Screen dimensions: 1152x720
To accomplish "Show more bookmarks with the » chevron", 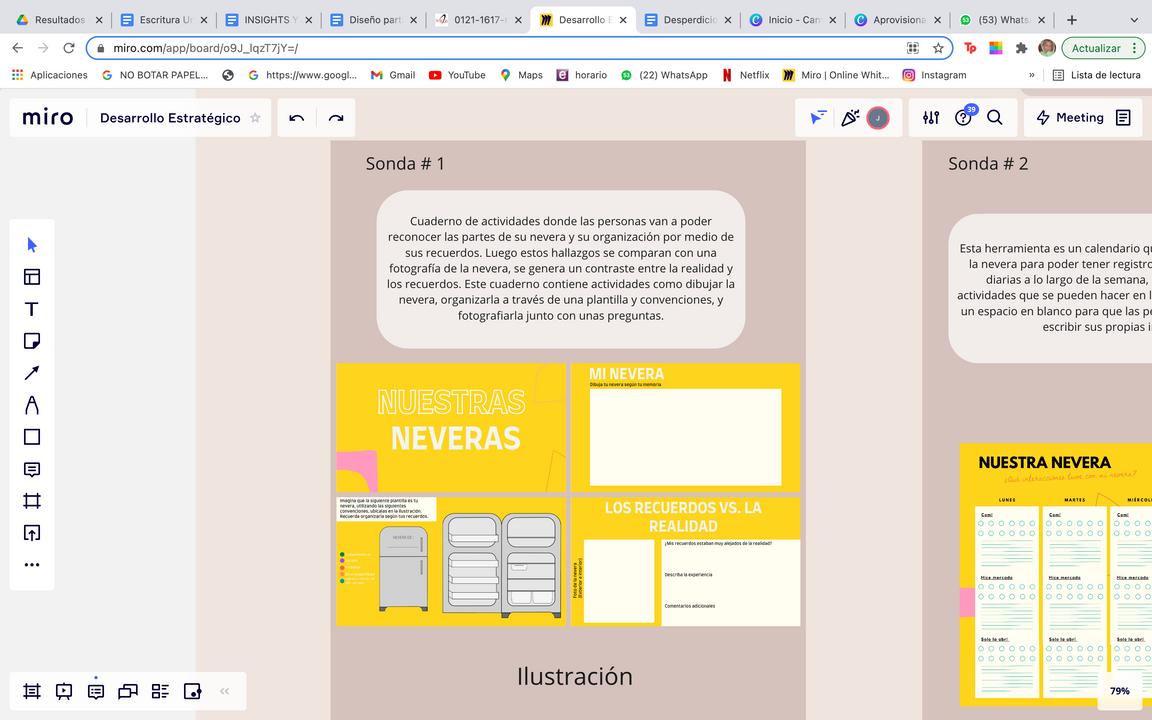I will (1032, 75).
